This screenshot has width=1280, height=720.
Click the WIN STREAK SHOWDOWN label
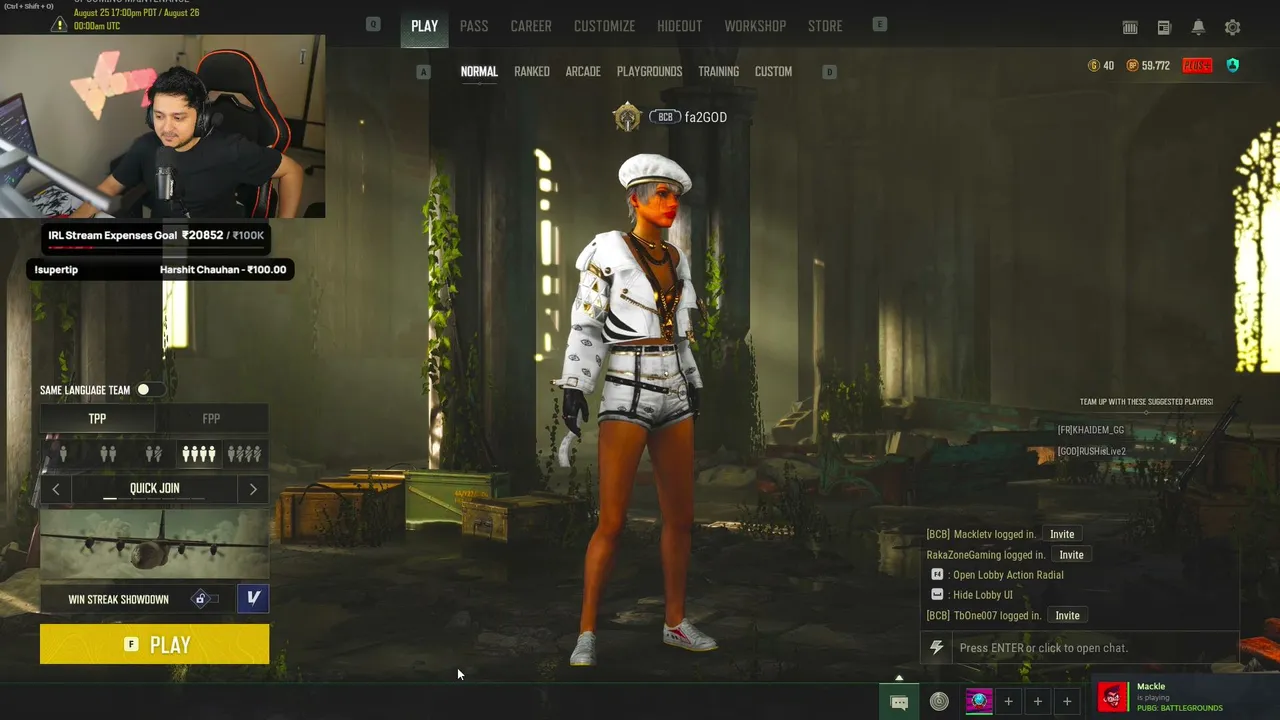point(118,600)
